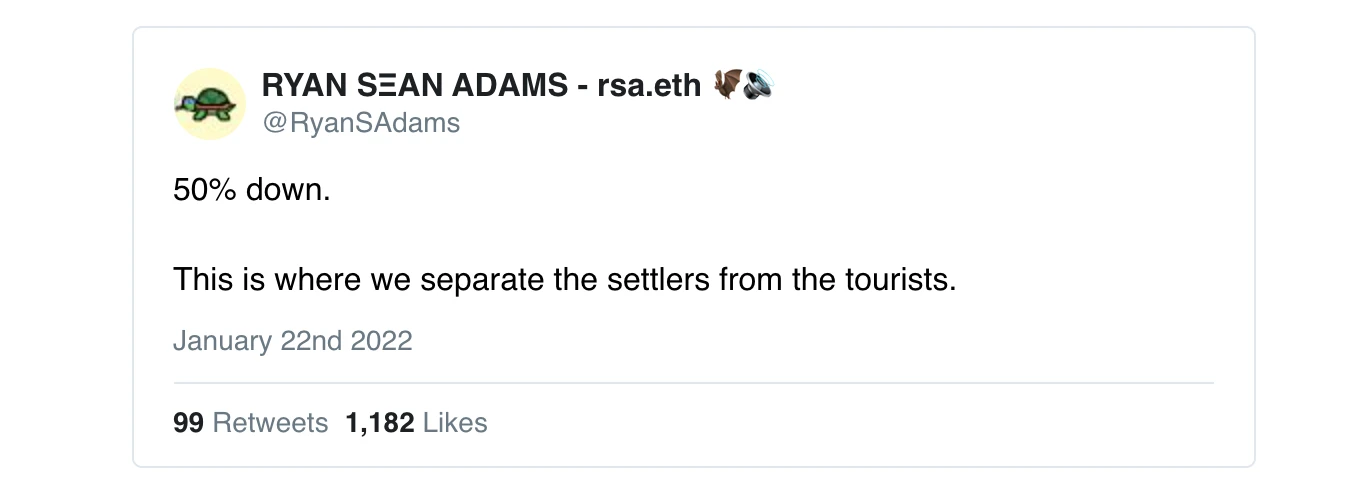1360x490 pixels.
Task: Click the "rsa.eth" part of the name
Action: click(649, 87)
